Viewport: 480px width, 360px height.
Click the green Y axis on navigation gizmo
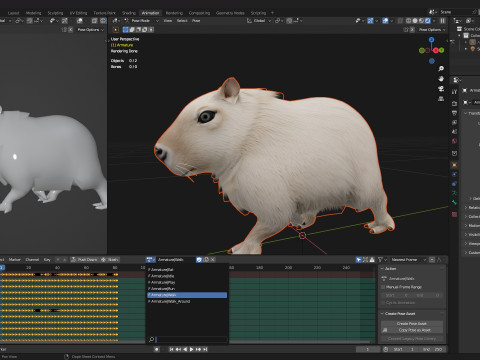[442, 50]
